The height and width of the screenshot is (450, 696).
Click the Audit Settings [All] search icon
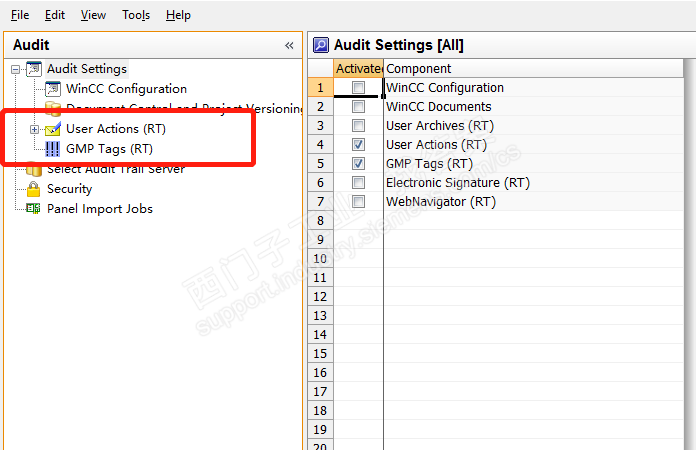tap(321, 45)
